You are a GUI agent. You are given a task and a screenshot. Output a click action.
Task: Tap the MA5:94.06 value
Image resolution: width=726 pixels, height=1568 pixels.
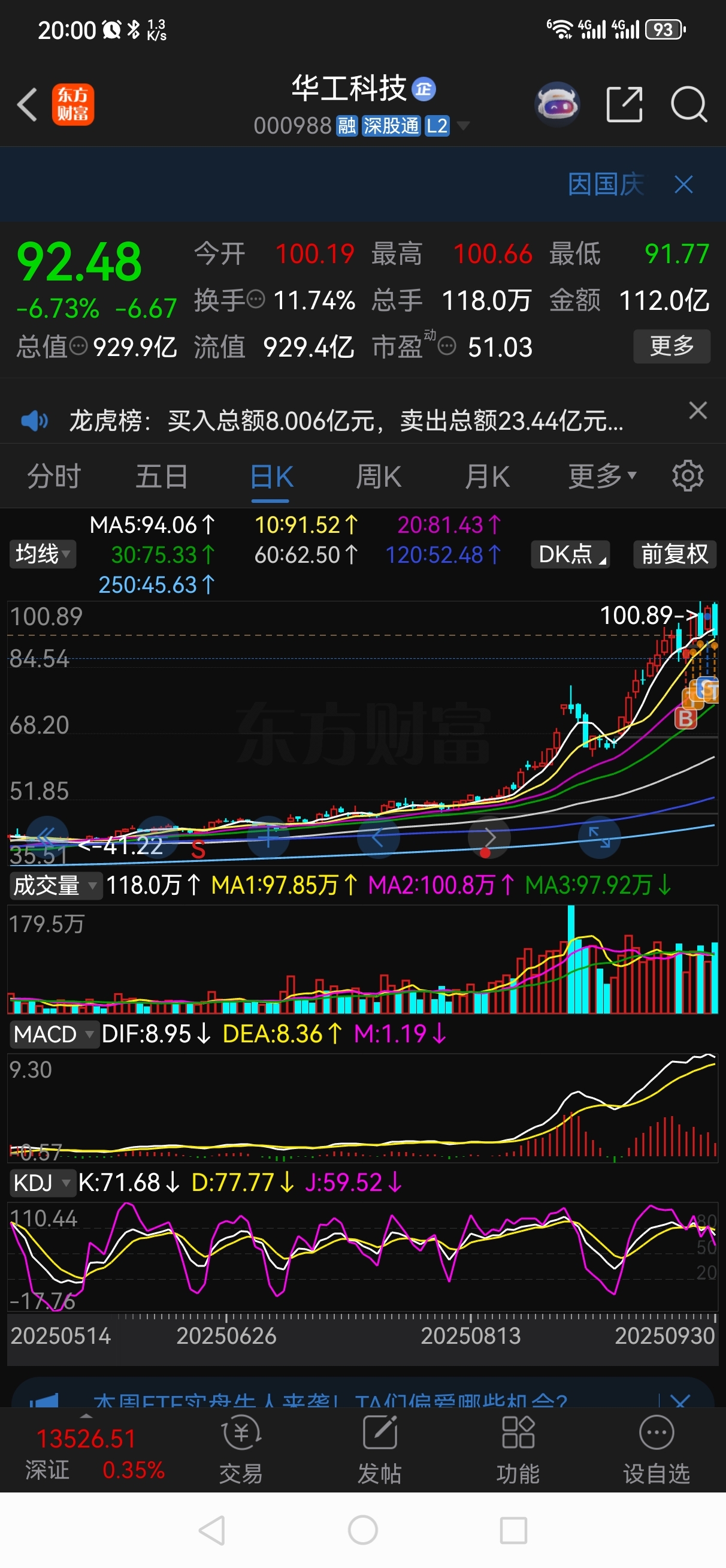pos(152,524)
